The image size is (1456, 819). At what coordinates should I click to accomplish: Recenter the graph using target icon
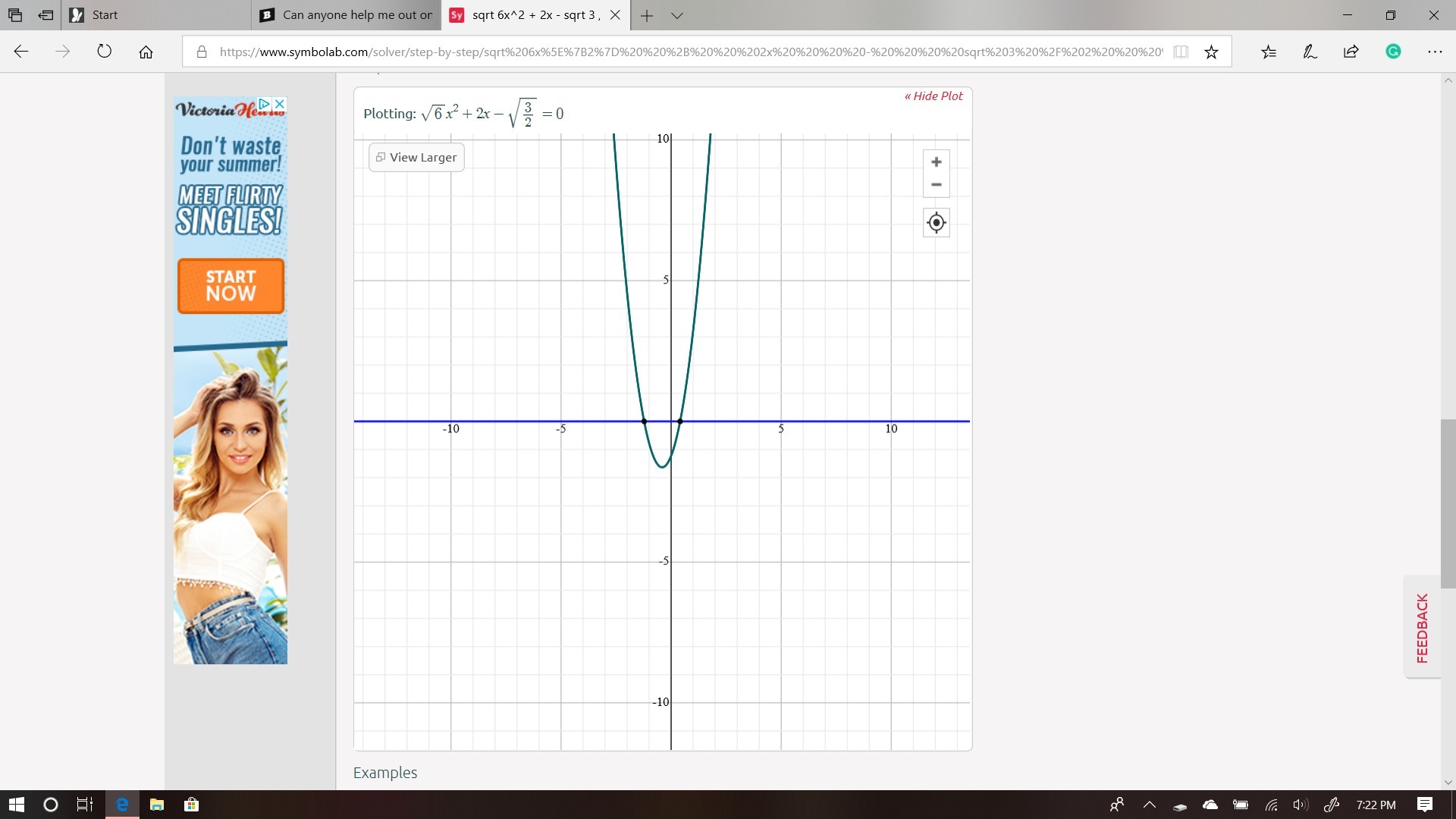(x=936, y=223)
